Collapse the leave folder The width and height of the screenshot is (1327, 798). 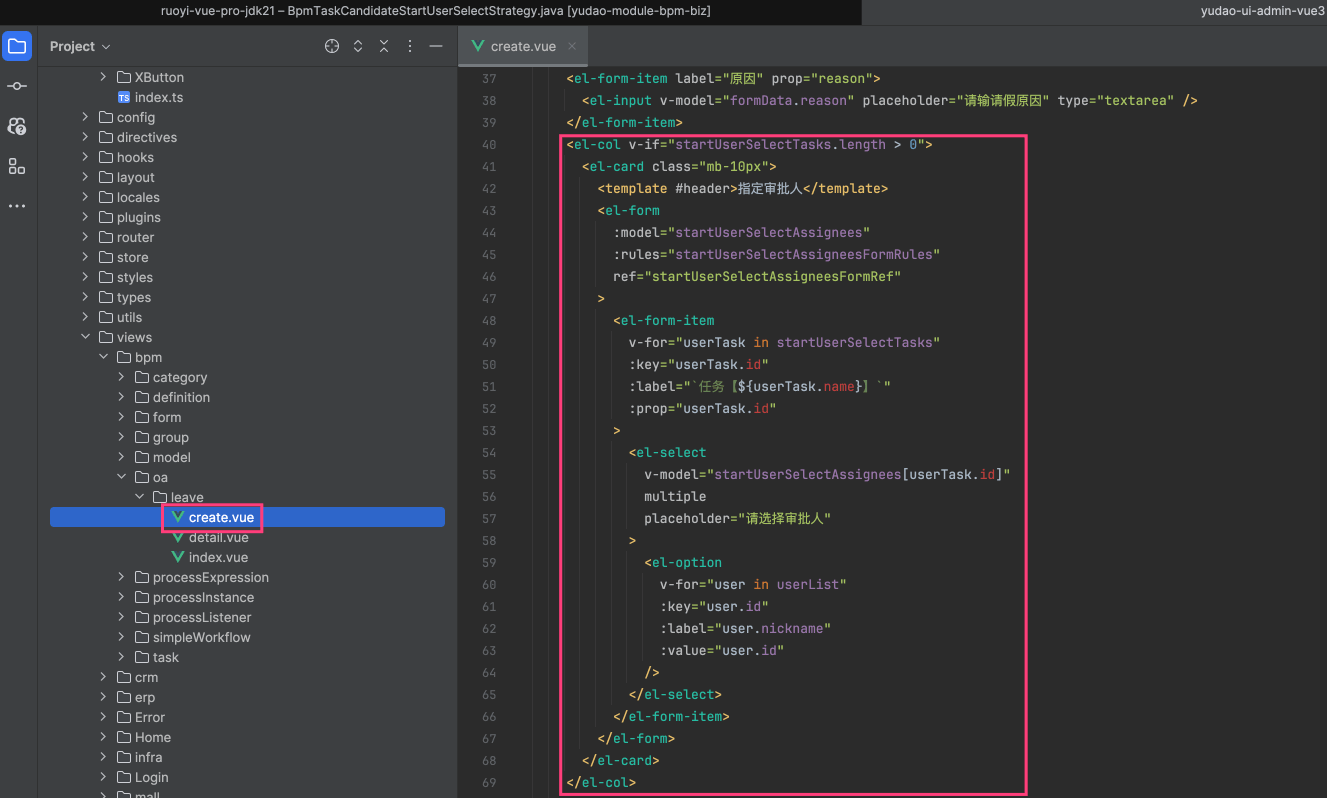[x=139, y=498]
